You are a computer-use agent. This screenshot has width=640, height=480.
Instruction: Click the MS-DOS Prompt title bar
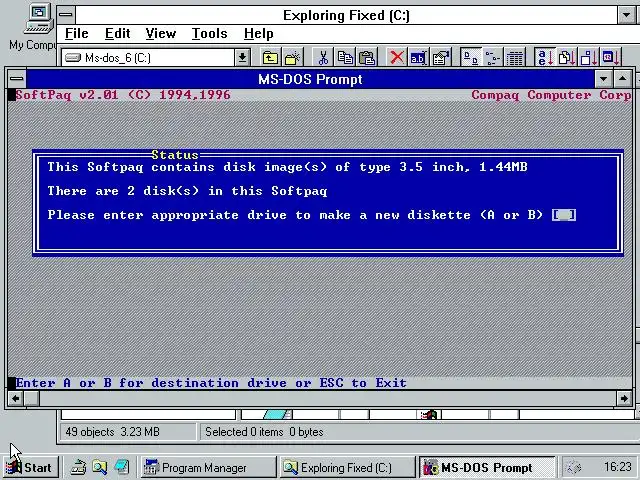coord(310,79)
